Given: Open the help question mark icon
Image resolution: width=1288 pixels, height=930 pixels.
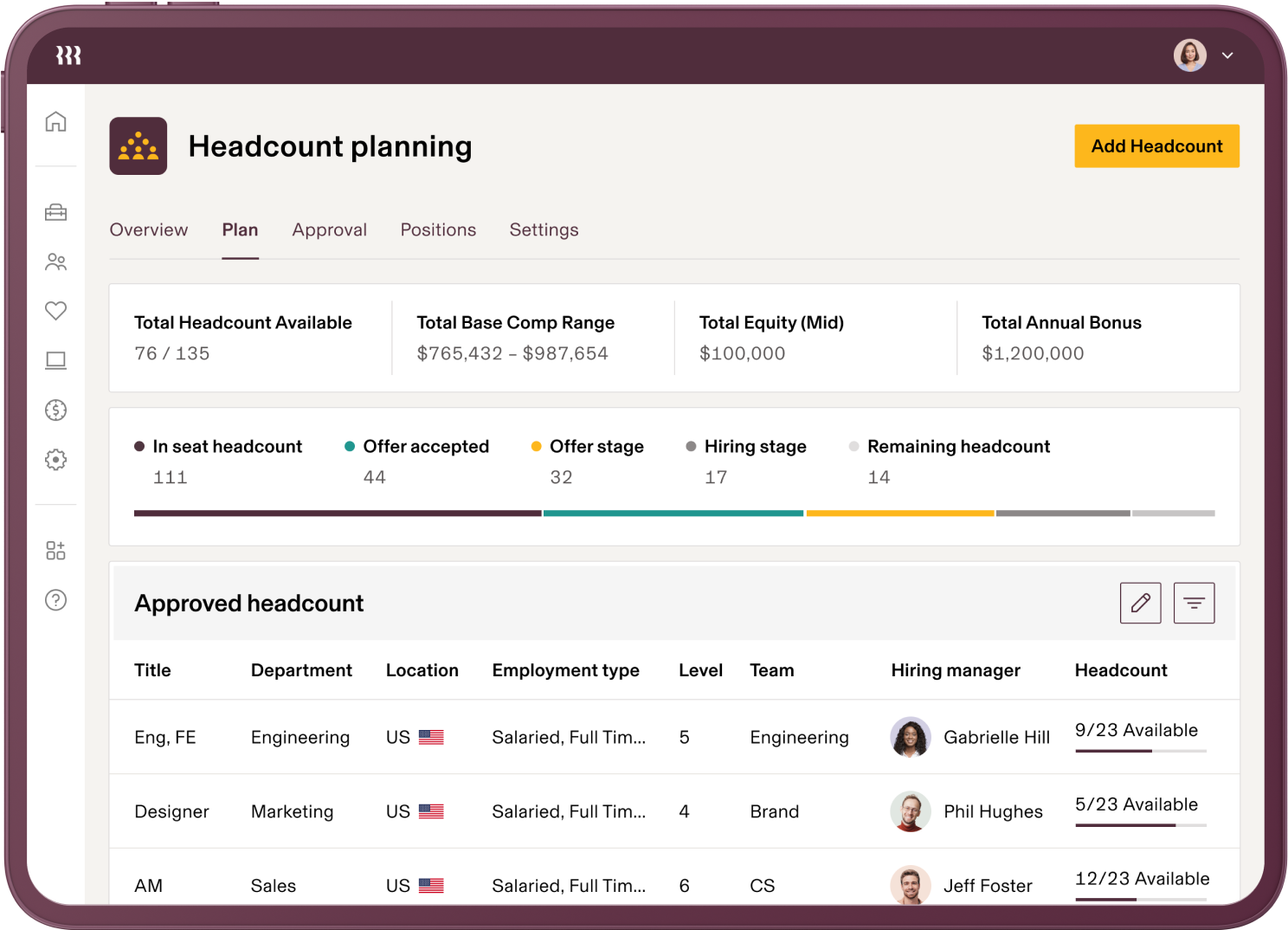Looking at the screenshot, I should pos(55,600).
